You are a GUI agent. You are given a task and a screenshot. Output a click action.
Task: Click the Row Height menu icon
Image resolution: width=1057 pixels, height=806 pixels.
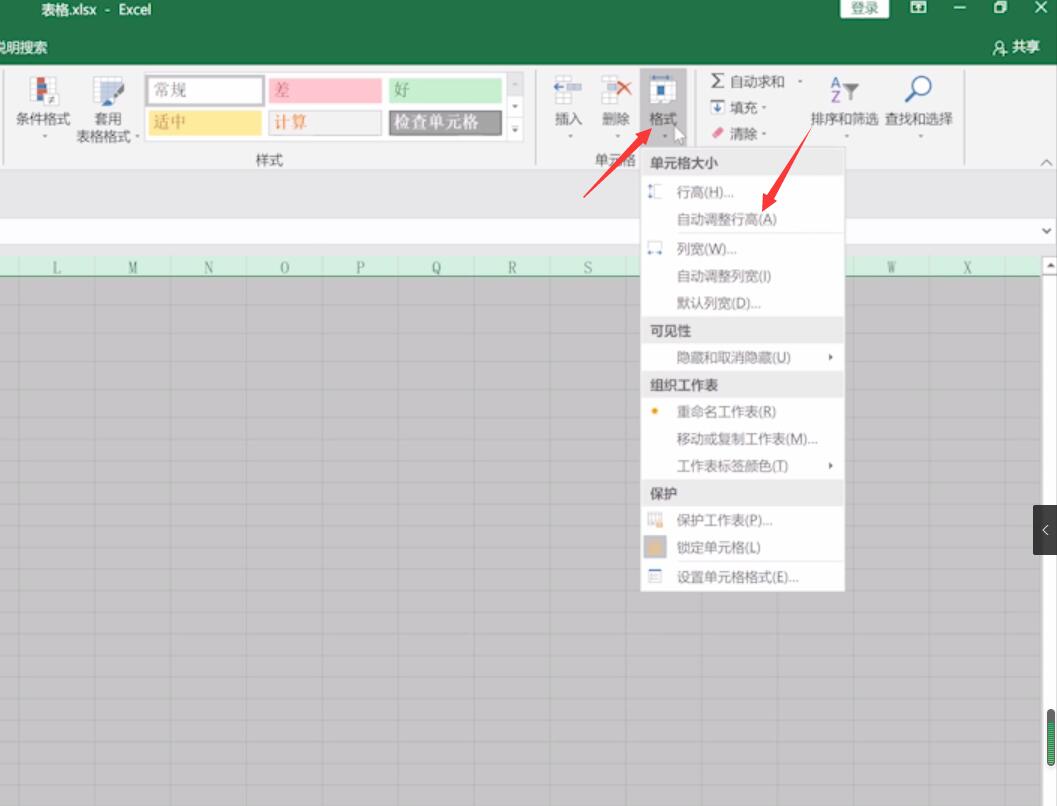(655, 192)
